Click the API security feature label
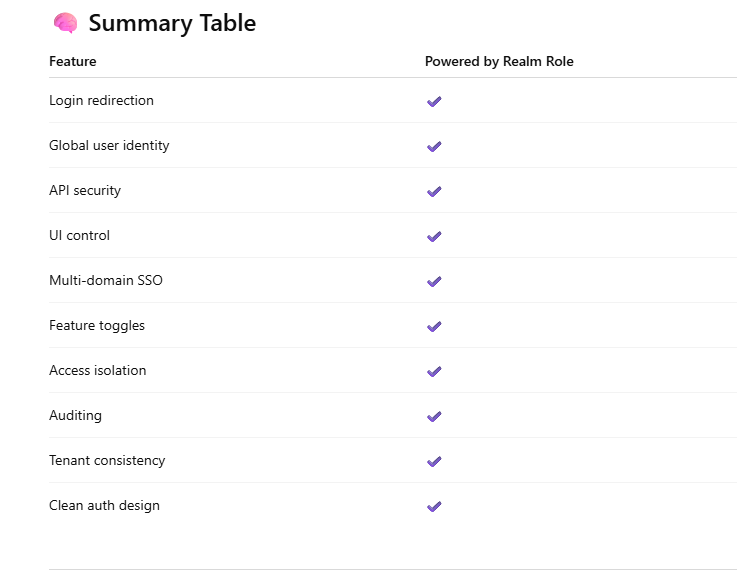 (85, 191)
